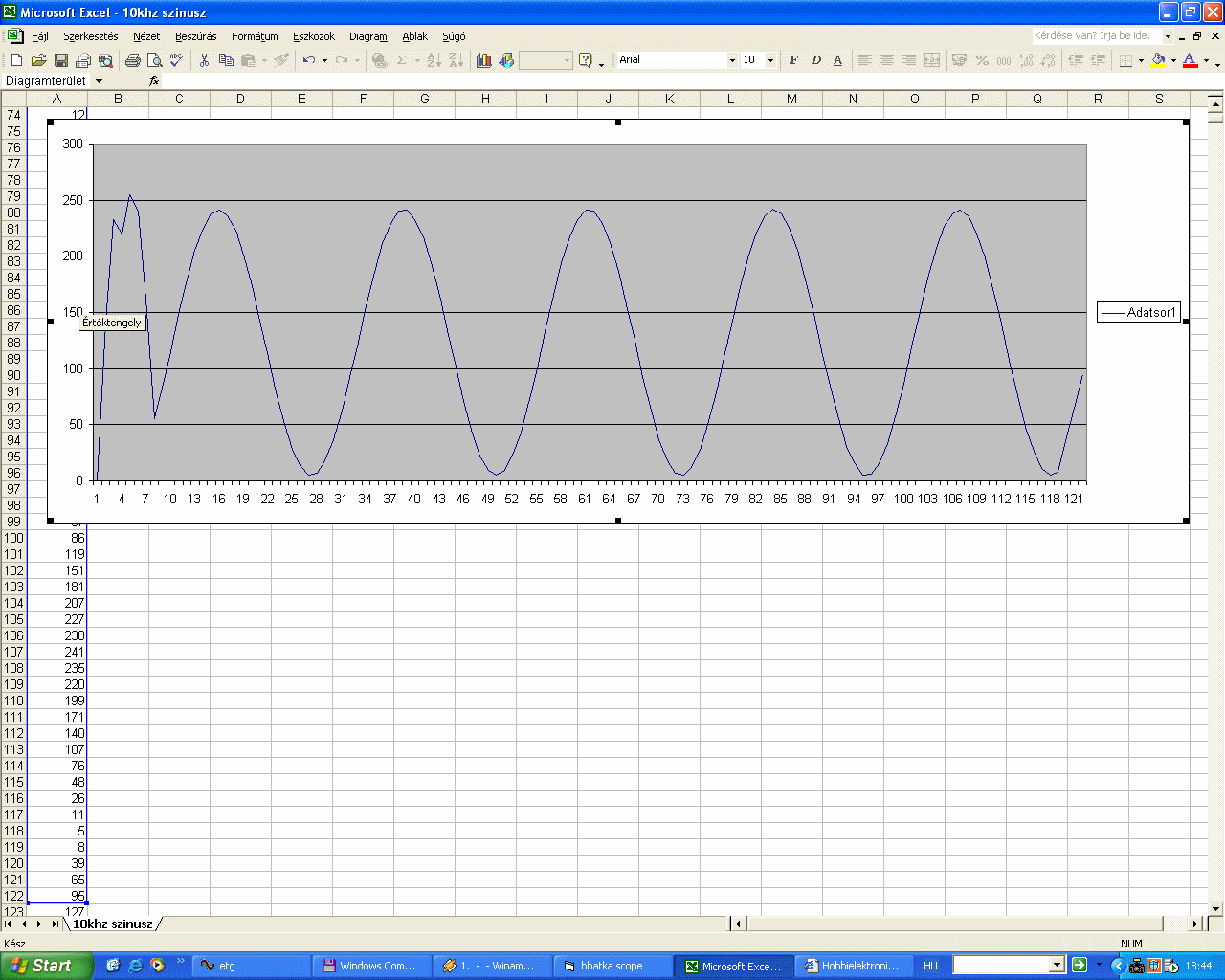1225x980 pixels.
Task: Open the Drawing toolbar icon
Action: pos(506,60)
